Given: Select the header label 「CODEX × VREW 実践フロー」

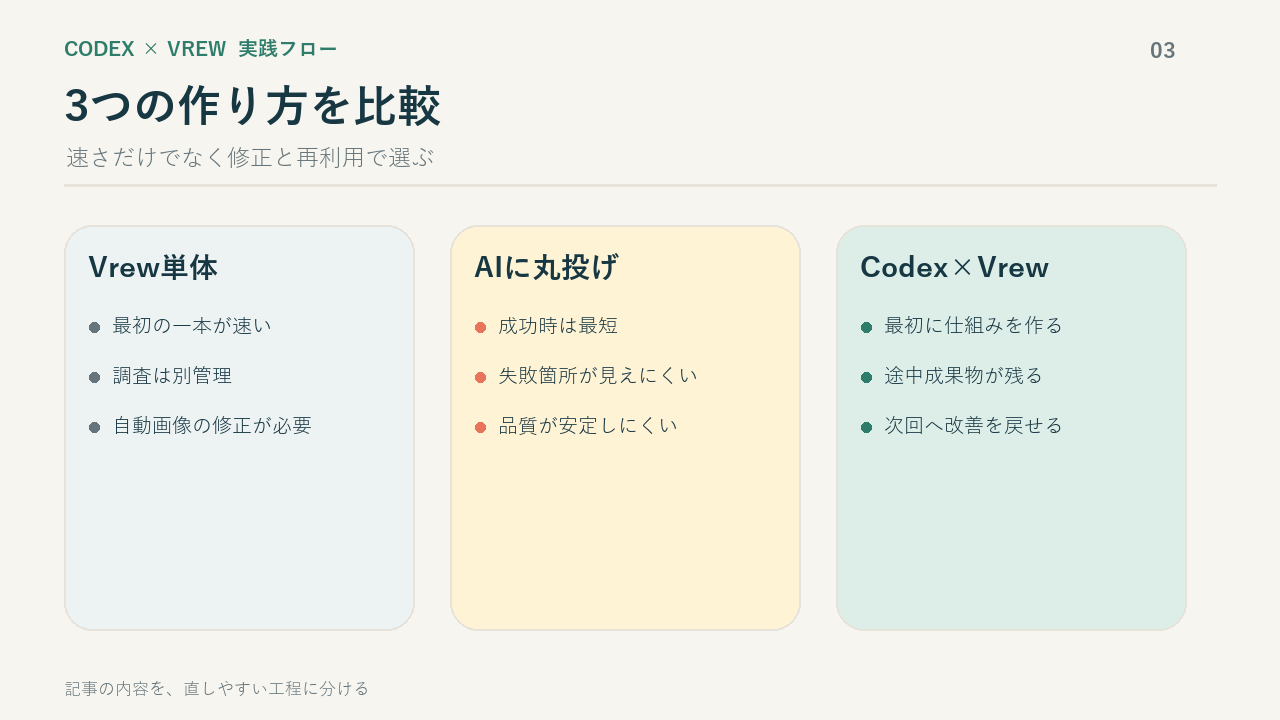Looking at the screenshot, I should (201, 49).
